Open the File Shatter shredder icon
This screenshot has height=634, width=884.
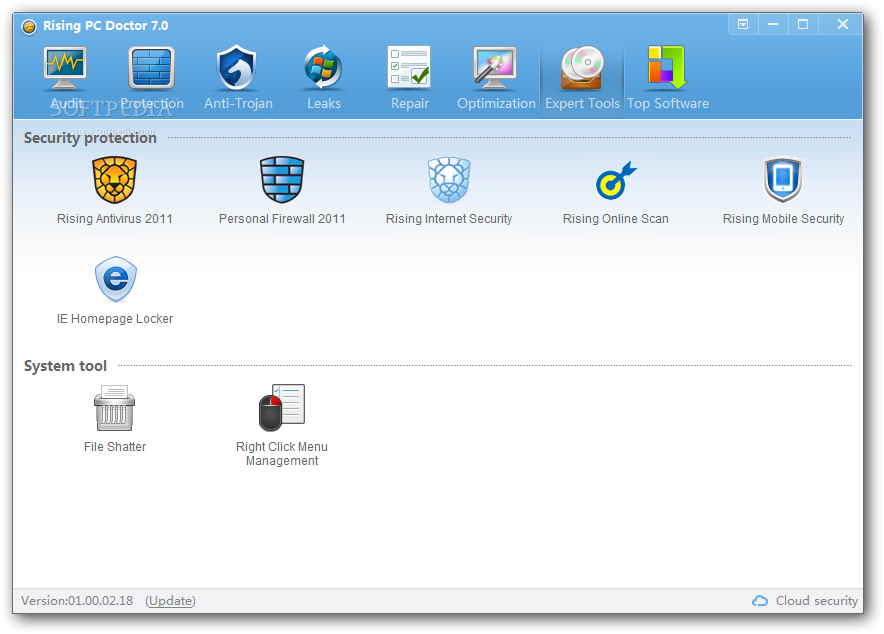coord(114,408)
